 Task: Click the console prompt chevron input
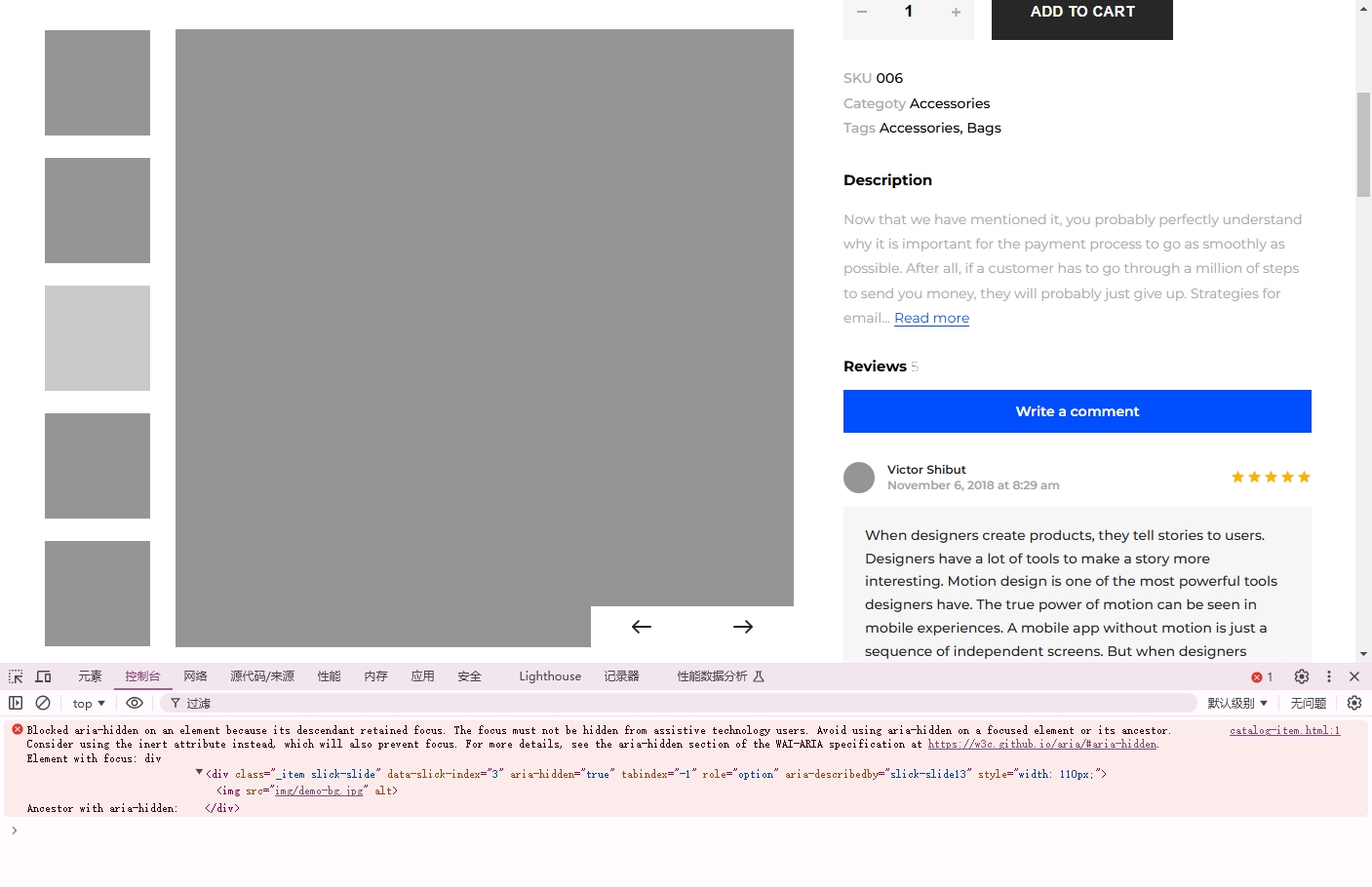tap(15, 830)
